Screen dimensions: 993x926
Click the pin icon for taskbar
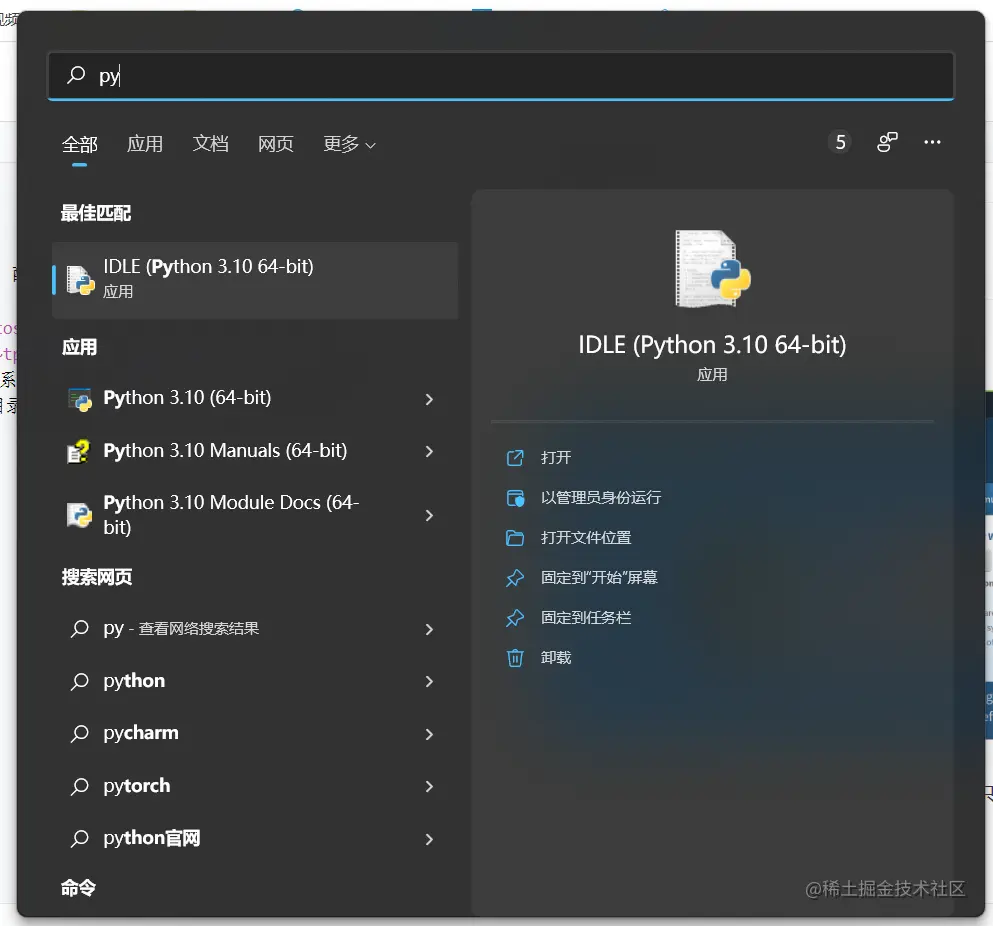(x=515, y=618)
